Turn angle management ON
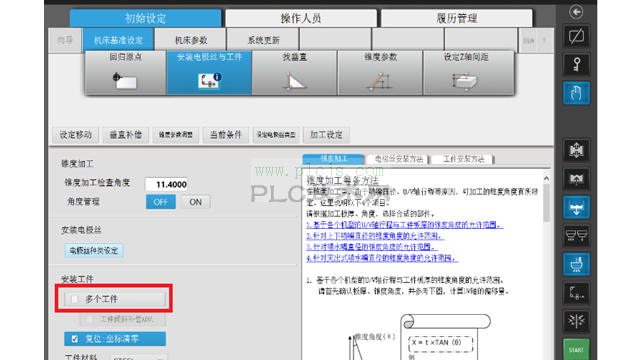 [x=195, y=202]
